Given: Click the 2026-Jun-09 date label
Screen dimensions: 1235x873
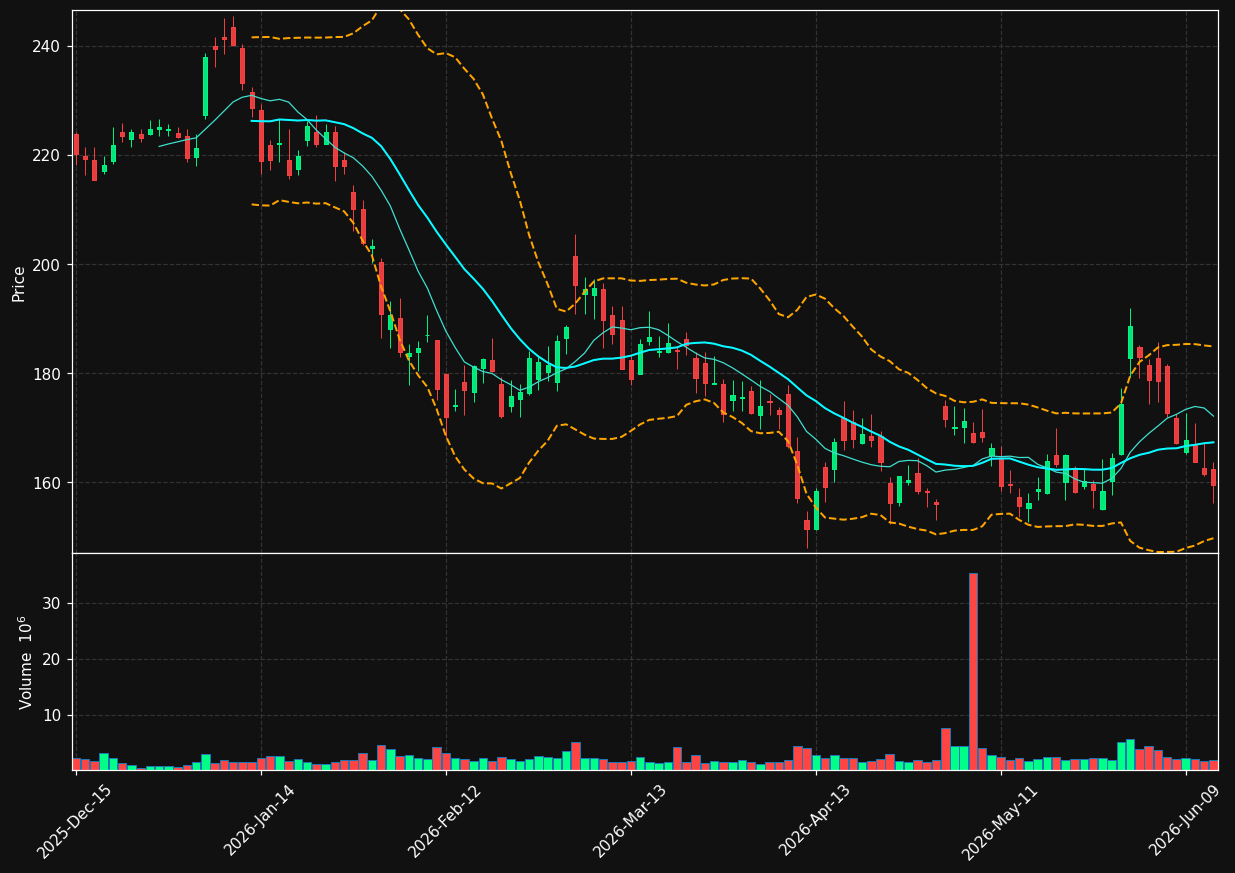Looking at the screenshot, I should 1186,821.
